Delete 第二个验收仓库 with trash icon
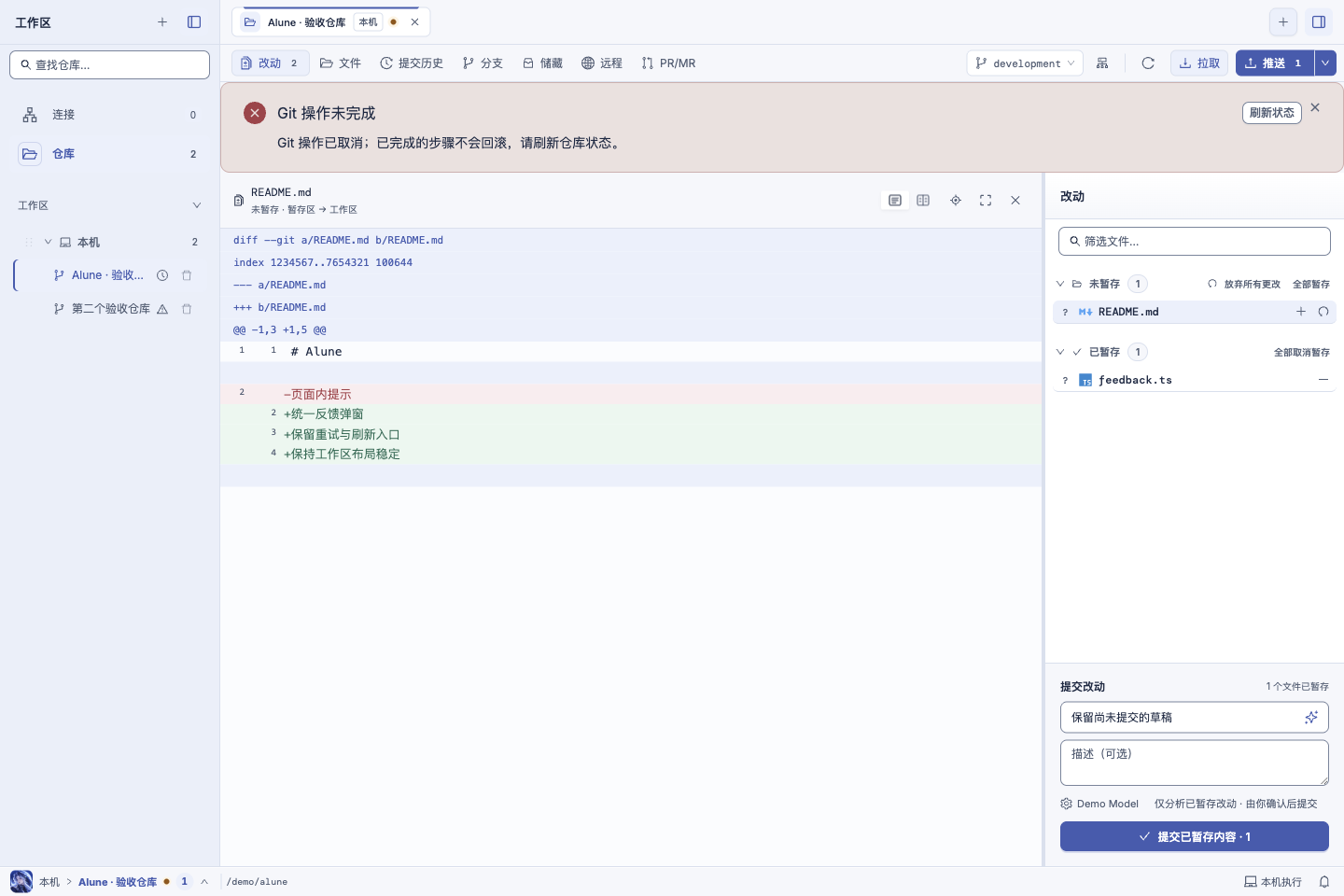This screenshot has height=896, width=1344. click(x=187, y=309)
